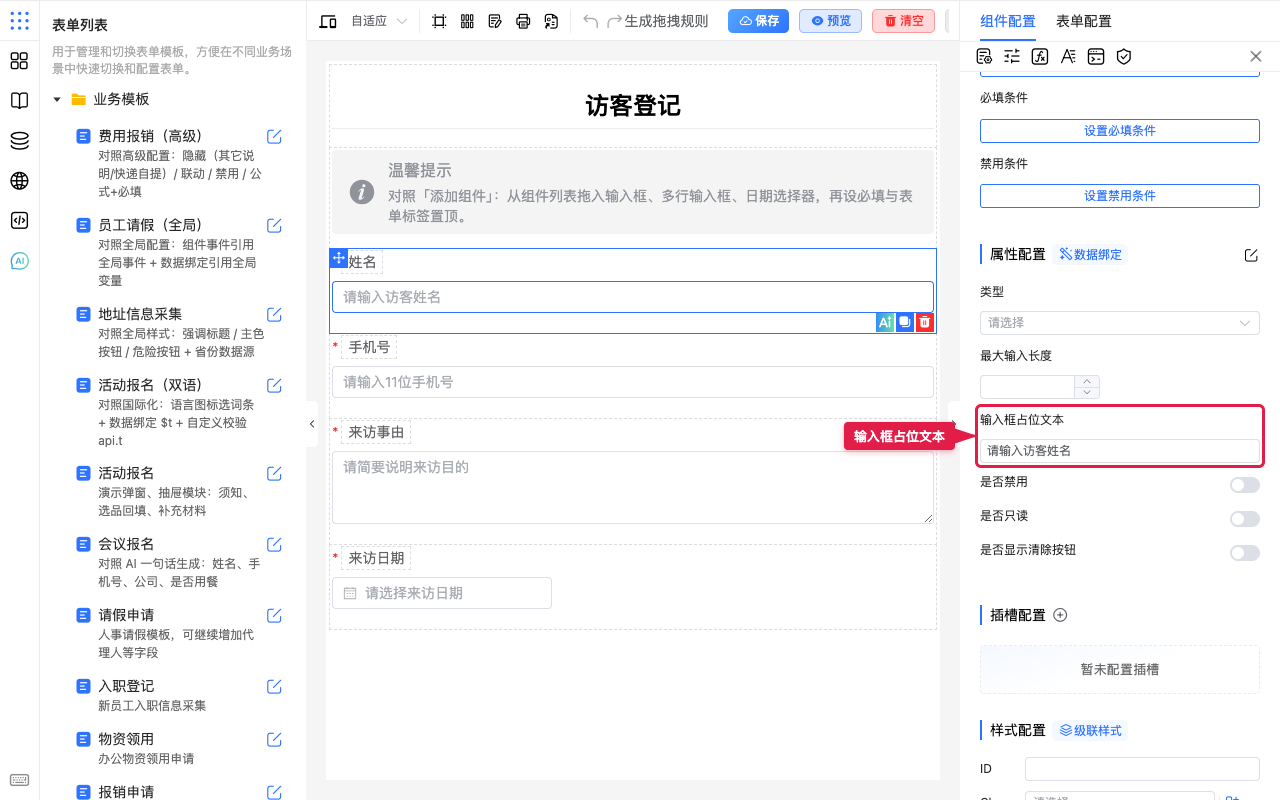Click the 级联样式 tag
1280x800 pixels.
[x=1091, y=731]
